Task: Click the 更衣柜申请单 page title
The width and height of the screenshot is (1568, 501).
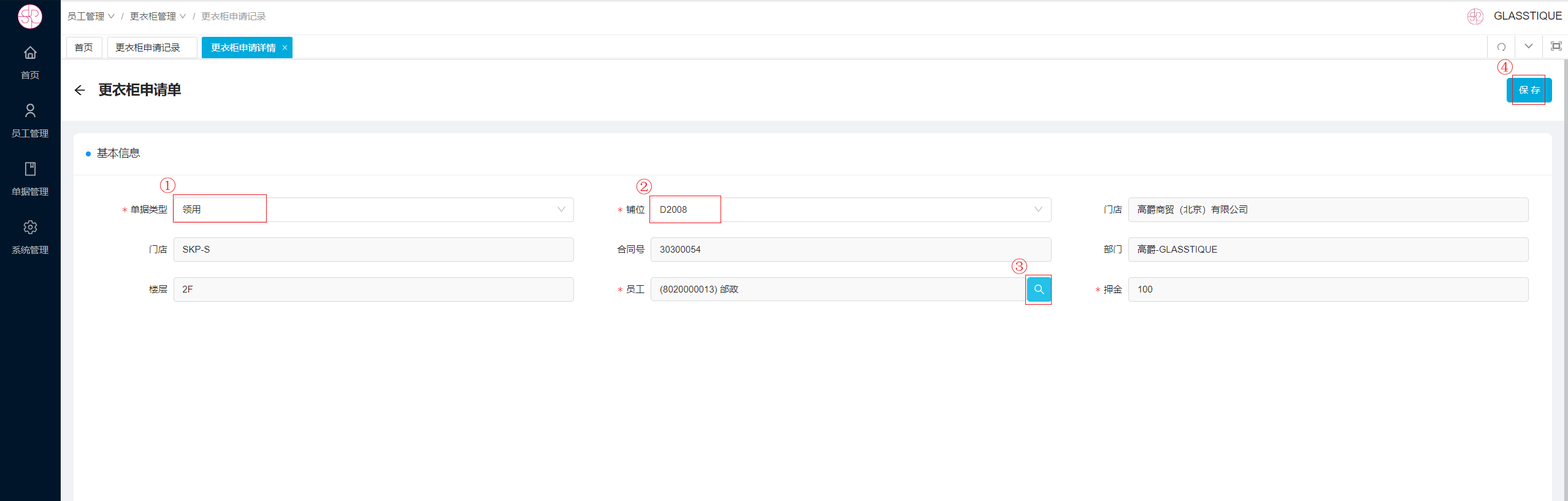Action: tap(140, 90)
